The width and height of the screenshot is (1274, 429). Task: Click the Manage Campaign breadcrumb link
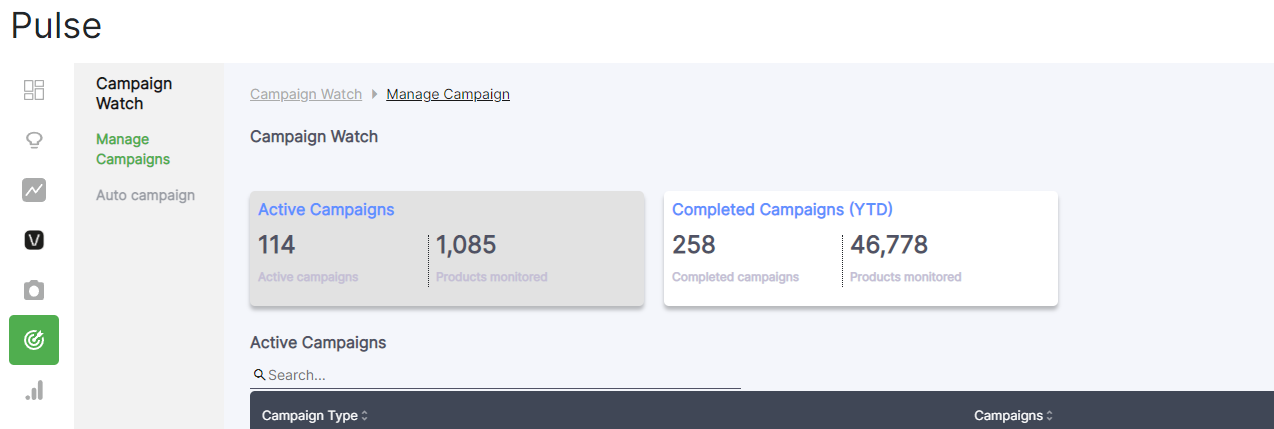coord(448,94)
